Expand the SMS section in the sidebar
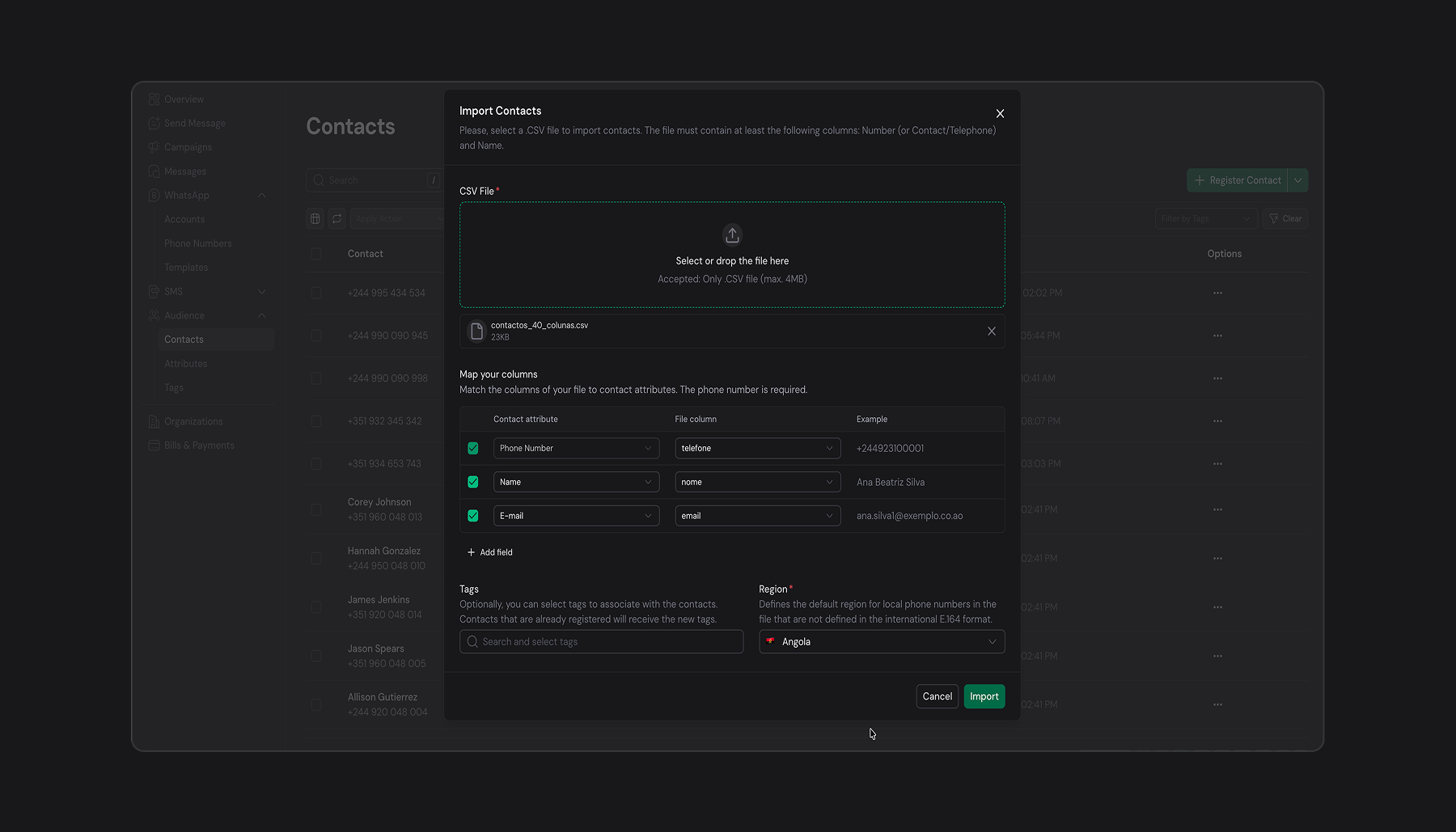The image size is (1456, 832). 261,292
